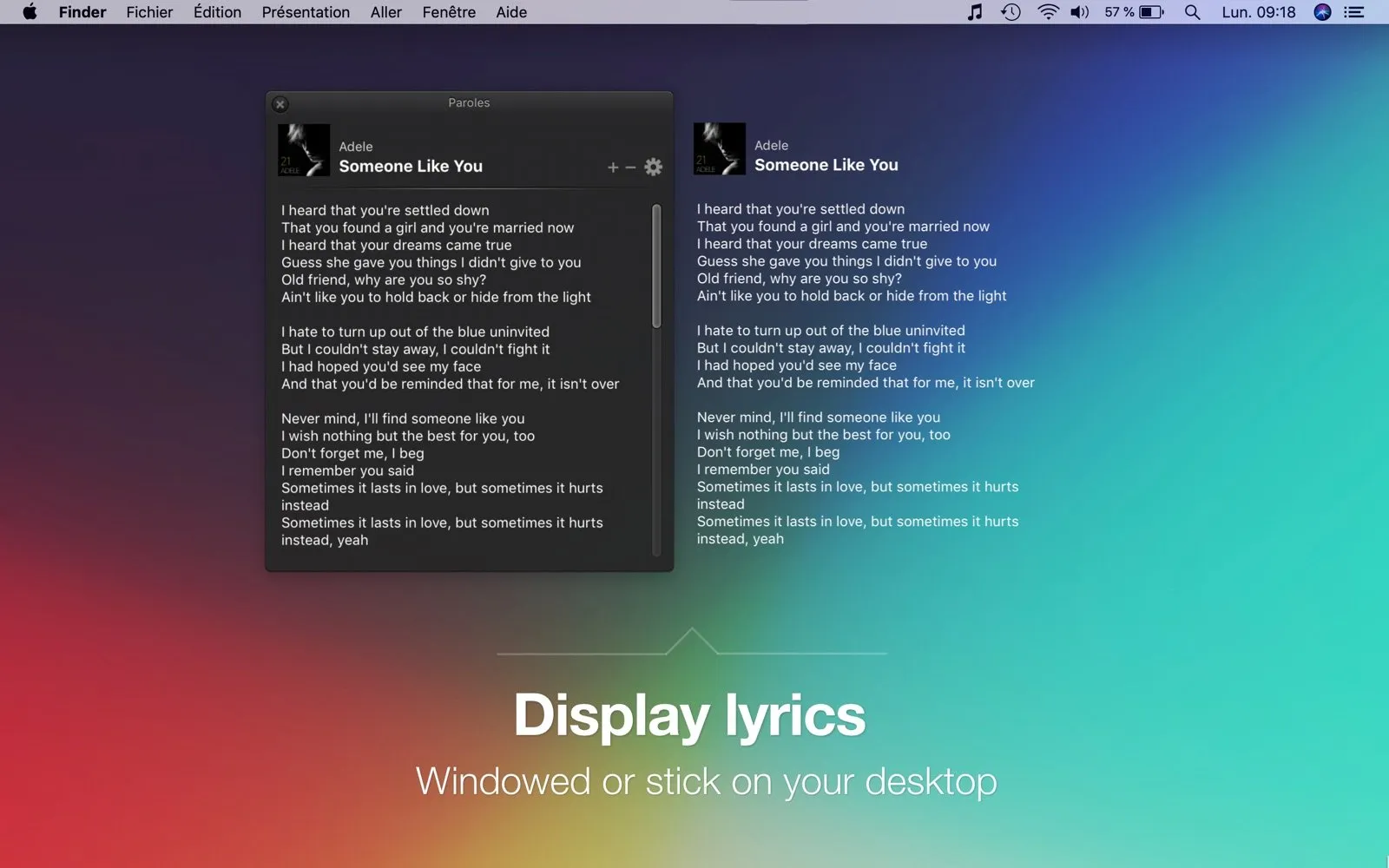This screenshot has width=1389, height=868.
Task: Click the clock showing Lun. 09:18
Action: click(1258, 12)
